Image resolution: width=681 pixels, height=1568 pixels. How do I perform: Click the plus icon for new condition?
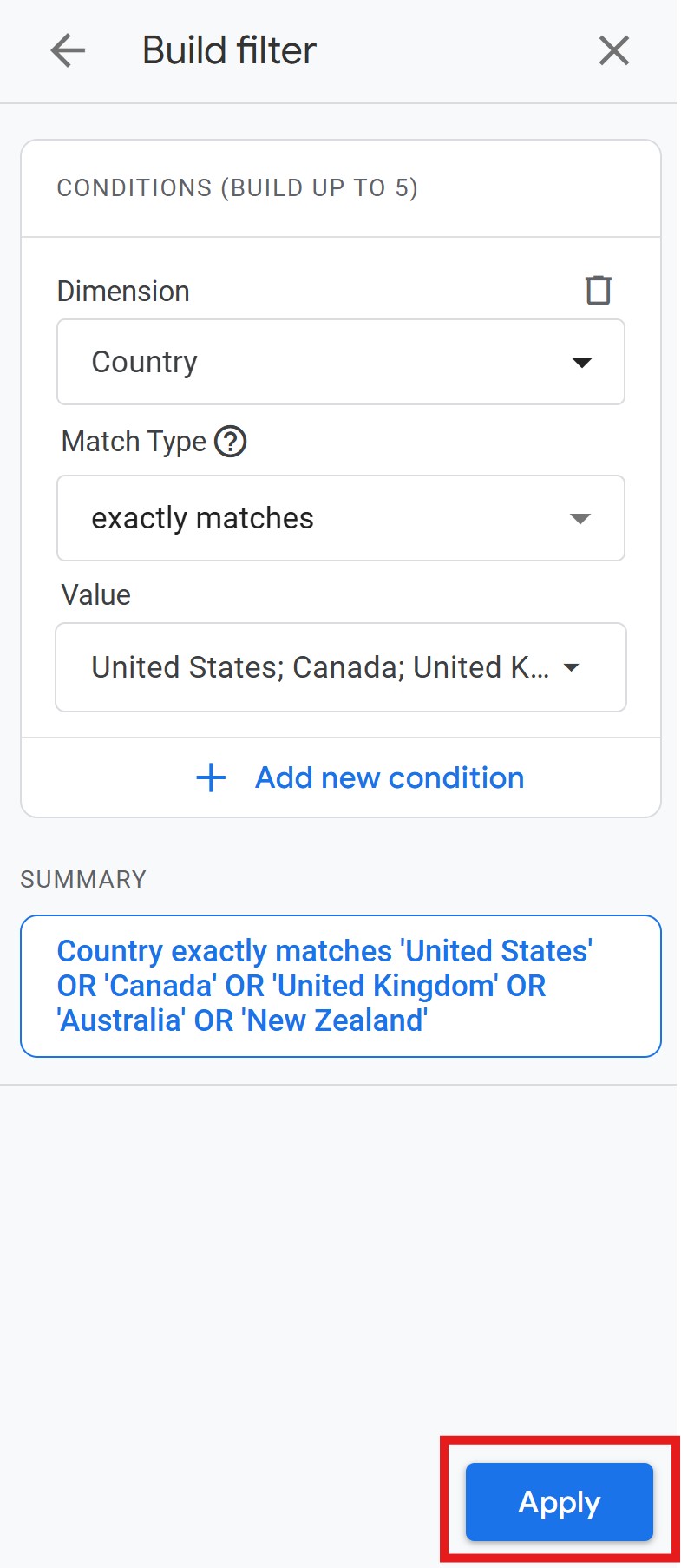211,777
